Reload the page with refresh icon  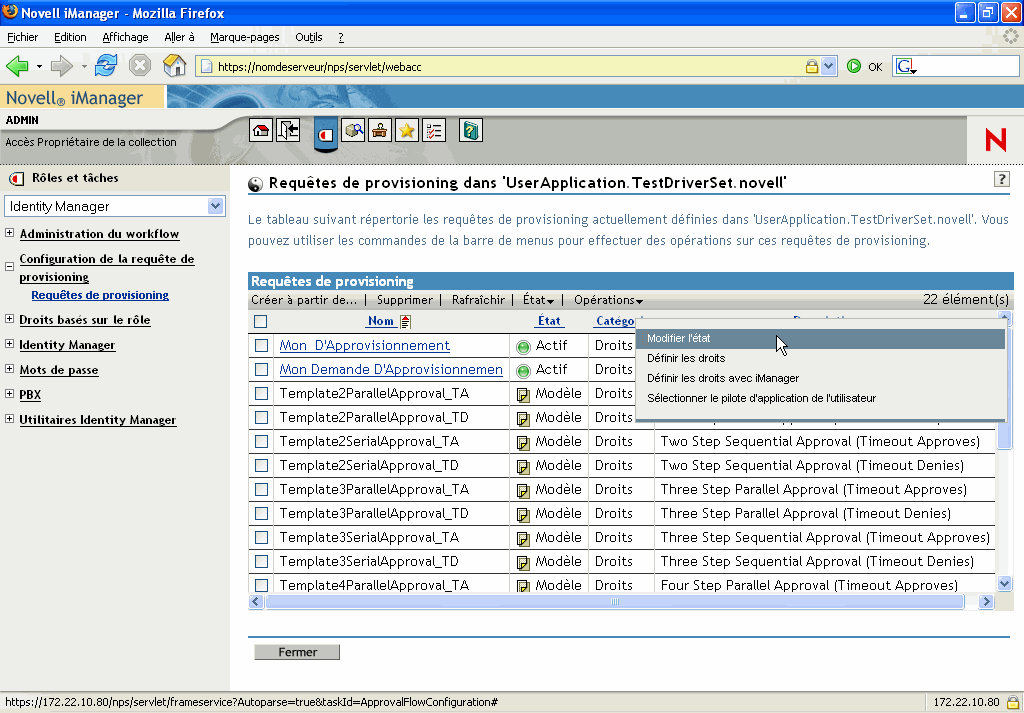[106, 66]
